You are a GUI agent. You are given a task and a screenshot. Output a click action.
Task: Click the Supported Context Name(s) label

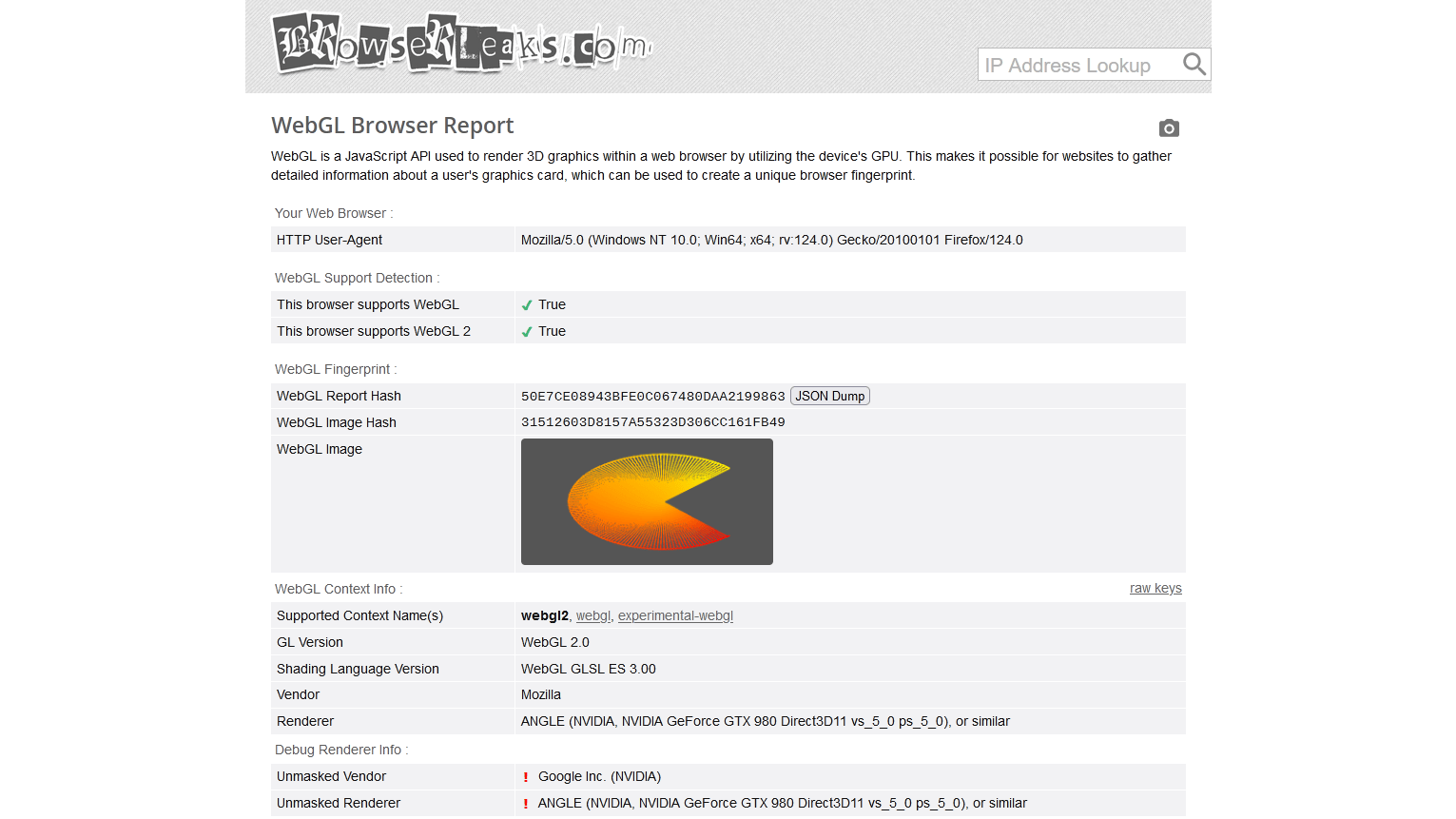pos(359,615)
